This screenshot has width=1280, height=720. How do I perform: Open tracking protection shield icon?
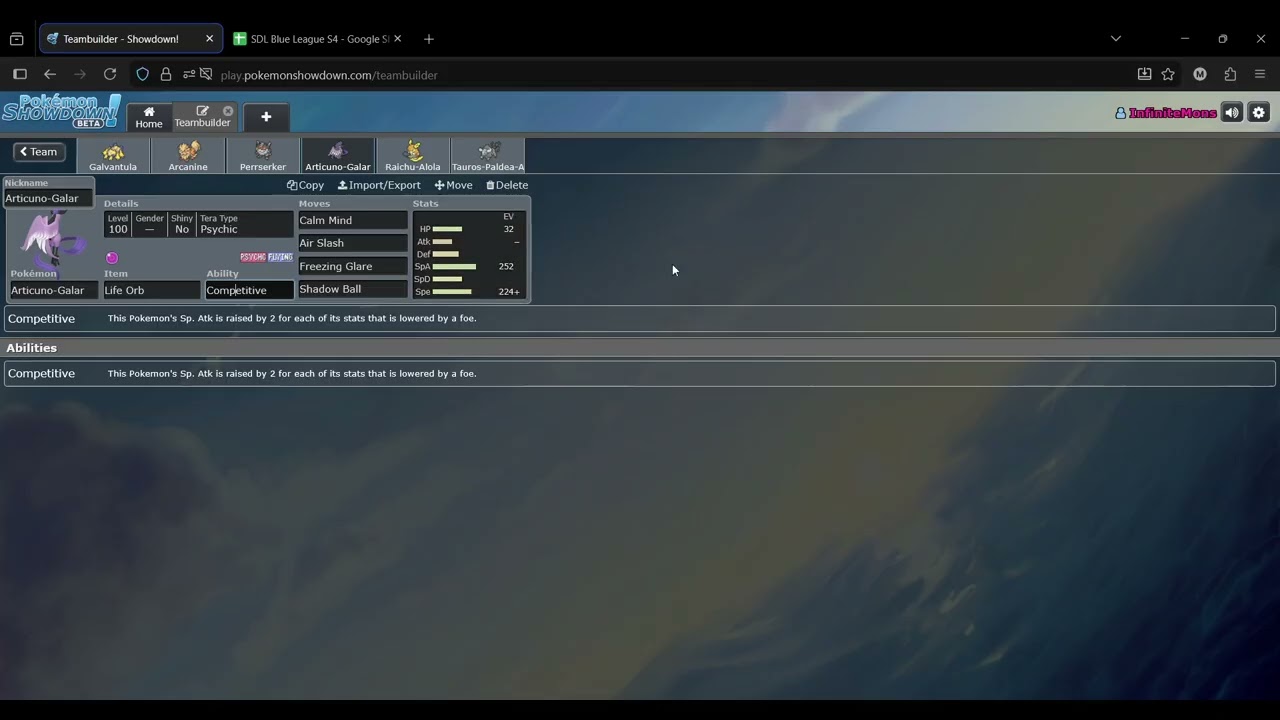[142, 74]
